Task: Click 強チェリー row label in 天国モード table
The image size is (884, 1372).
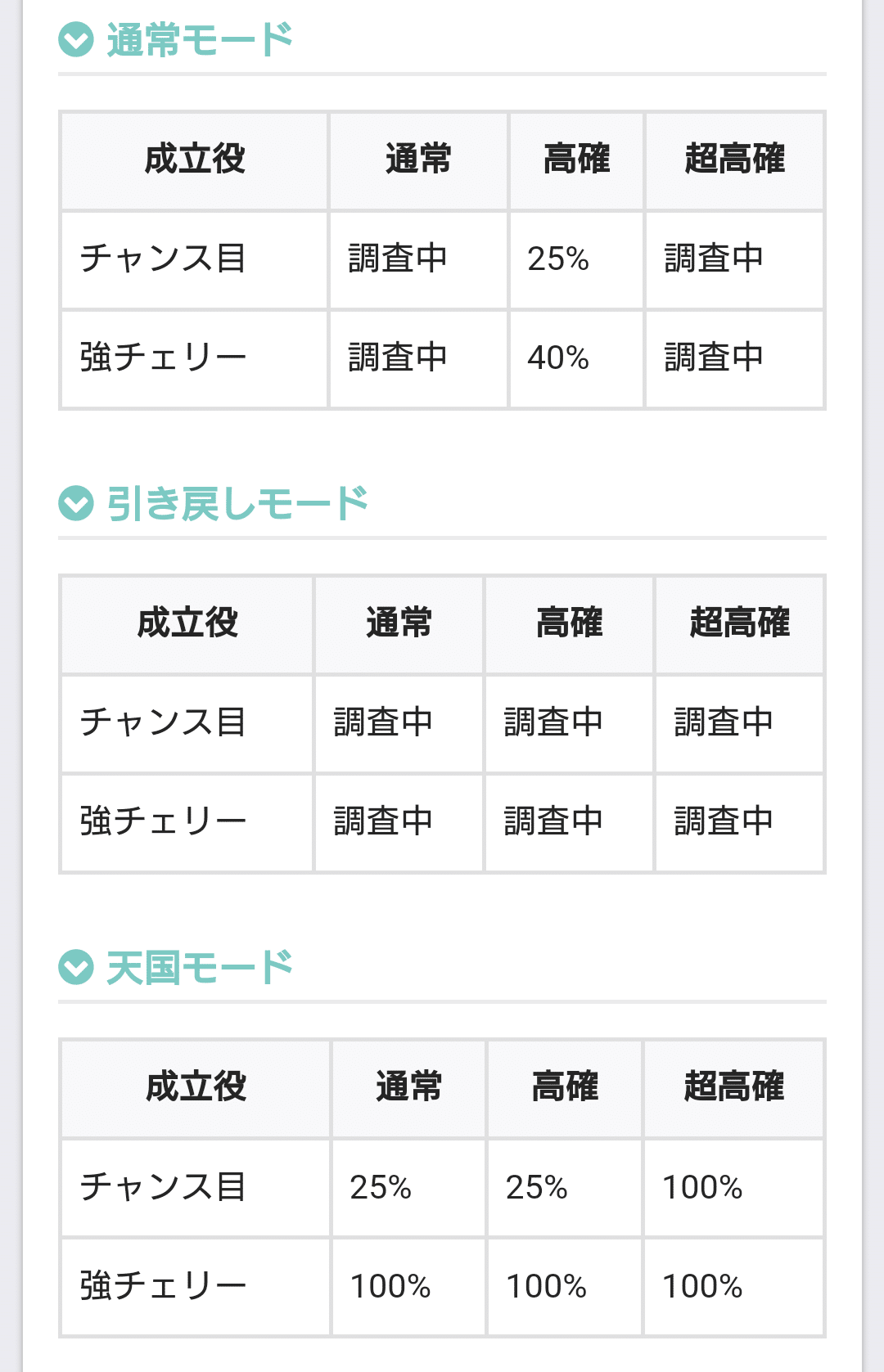Action: (196, 1287)
